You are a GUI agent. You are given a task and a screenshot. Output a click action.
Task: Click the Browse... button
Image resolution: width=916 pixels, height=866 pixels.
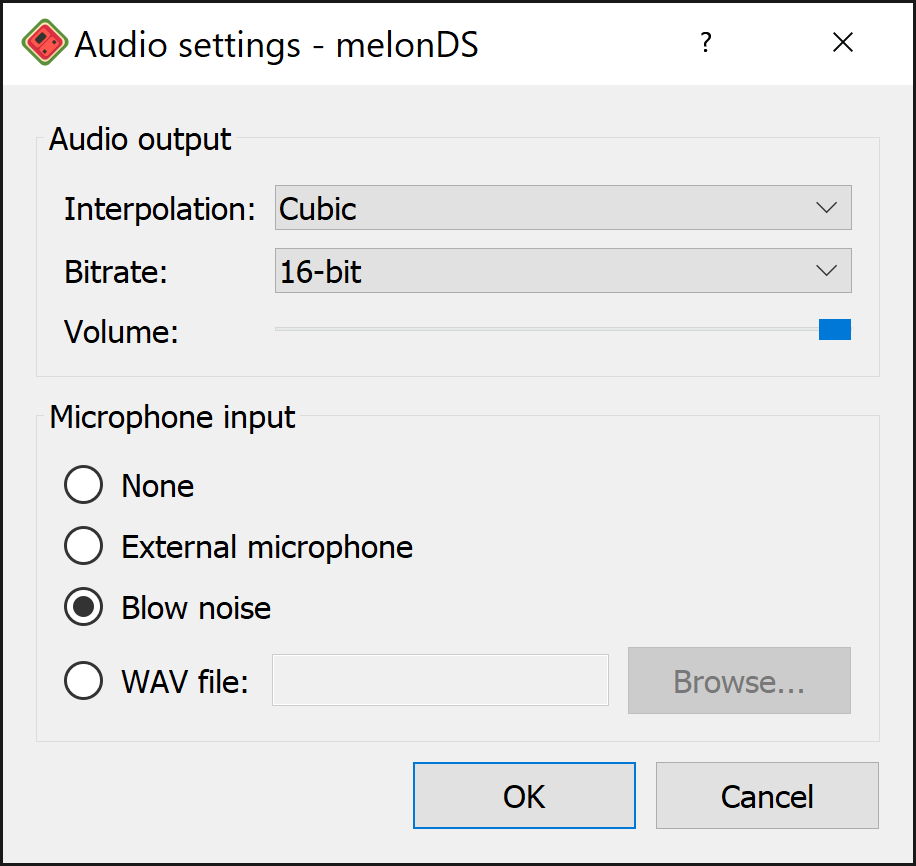coord(739,680)
